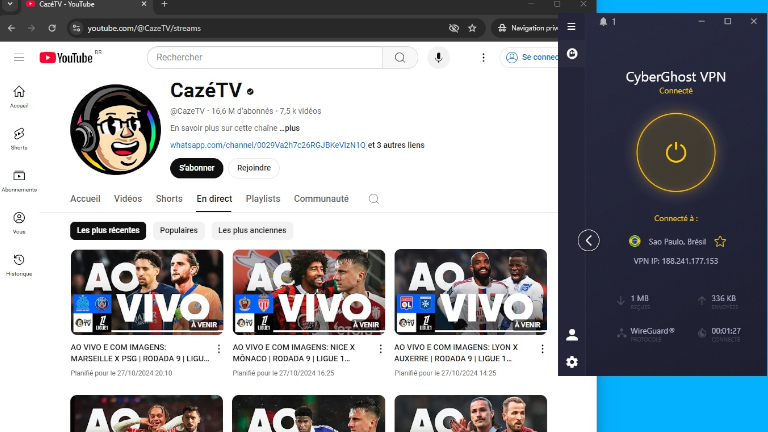Click the voice search microphone icon
The image size is (768, 432).
click(437, 58)
